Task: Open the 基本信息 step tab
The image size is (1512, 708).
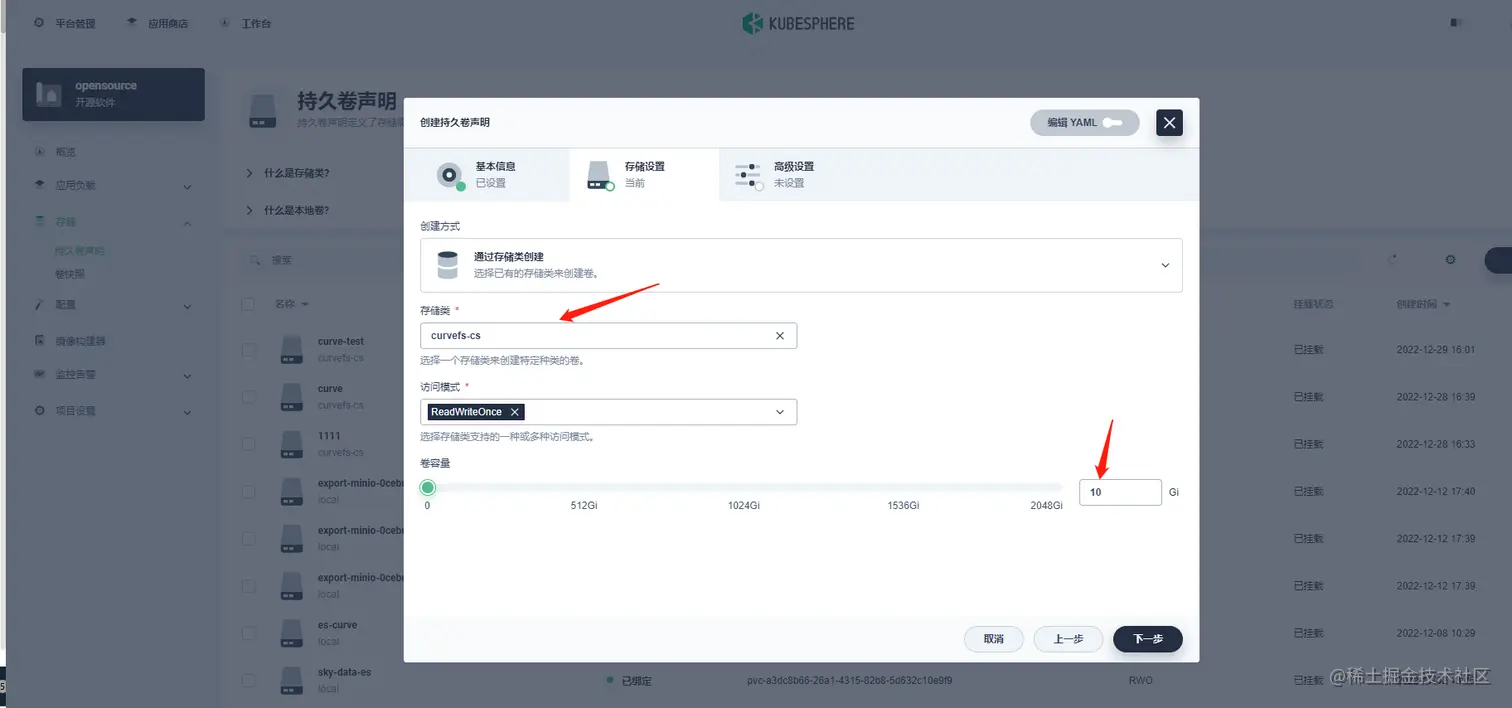Action: [487, 175]
